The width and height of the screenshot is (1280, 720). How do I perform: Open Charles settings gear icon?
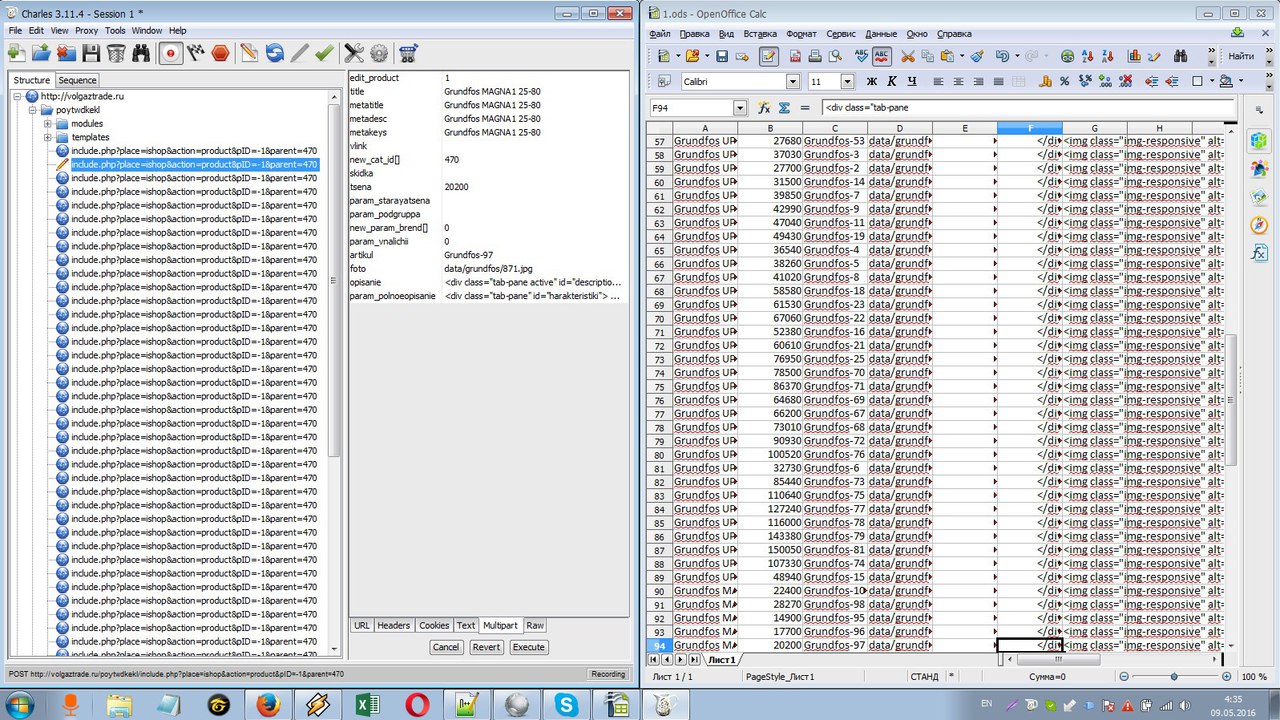pyautogui.click(x=379, y=53)
